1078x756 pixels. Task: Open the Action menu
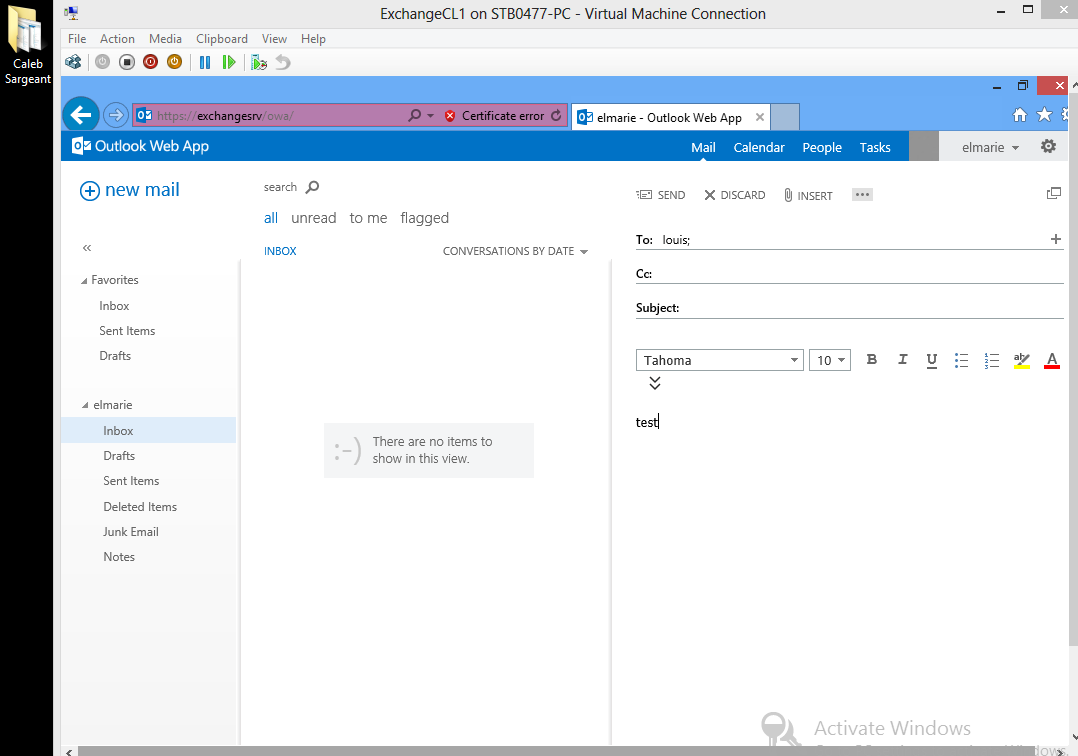[118, 38]
